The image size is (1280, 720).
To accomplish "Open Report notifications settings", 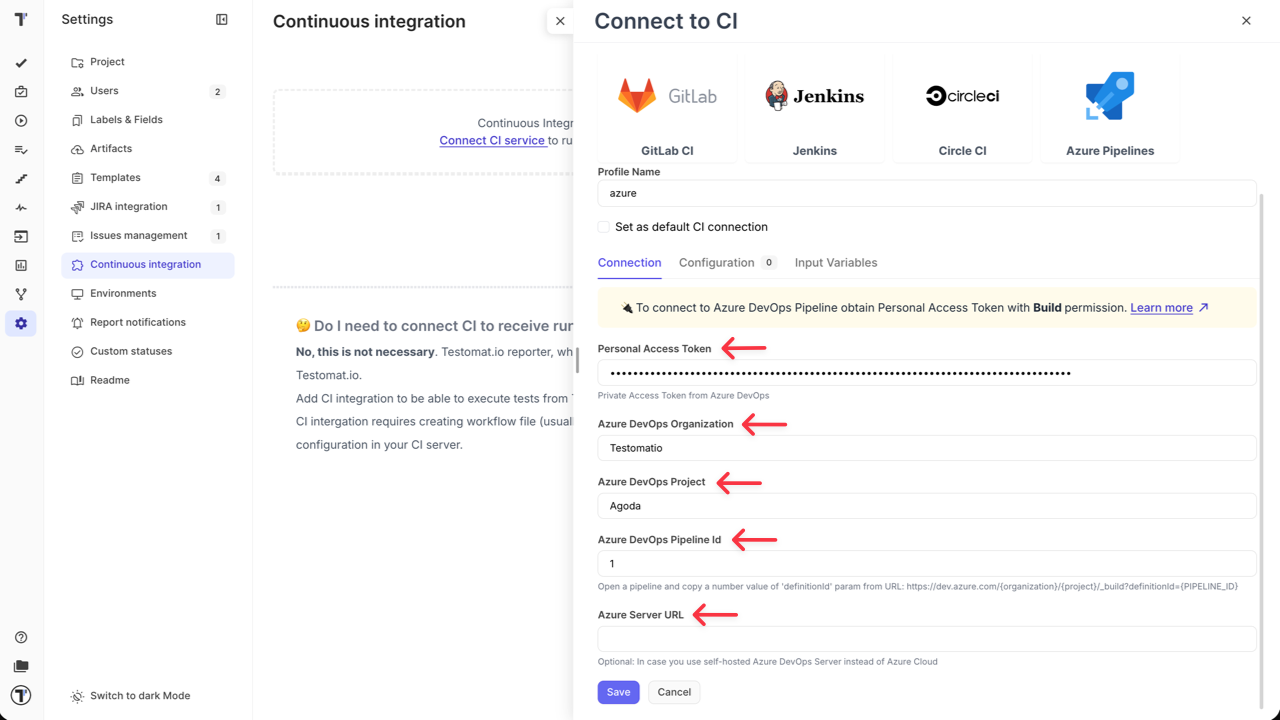I will tap(138, 323).
